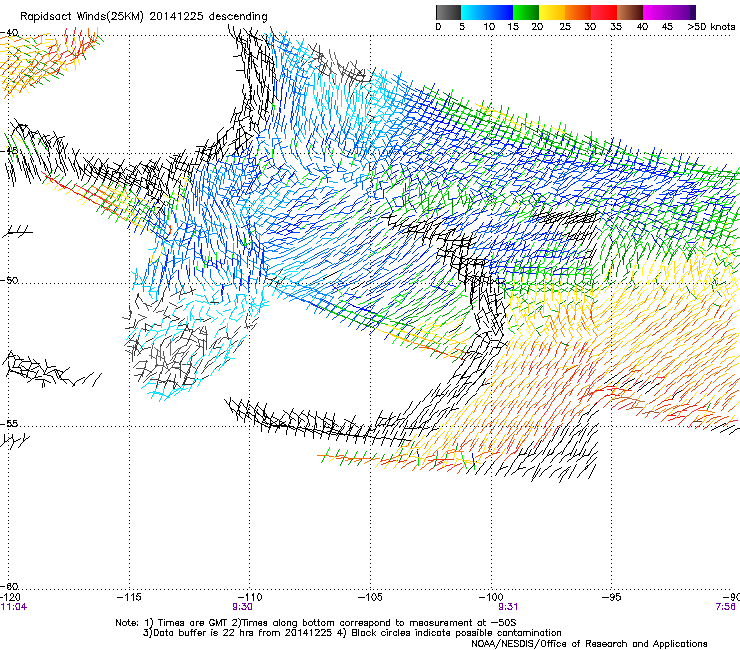Click the magenta-purple 40-50 knots legend swatch
Screen dimensions: 740x650
[x=669, y=12]
